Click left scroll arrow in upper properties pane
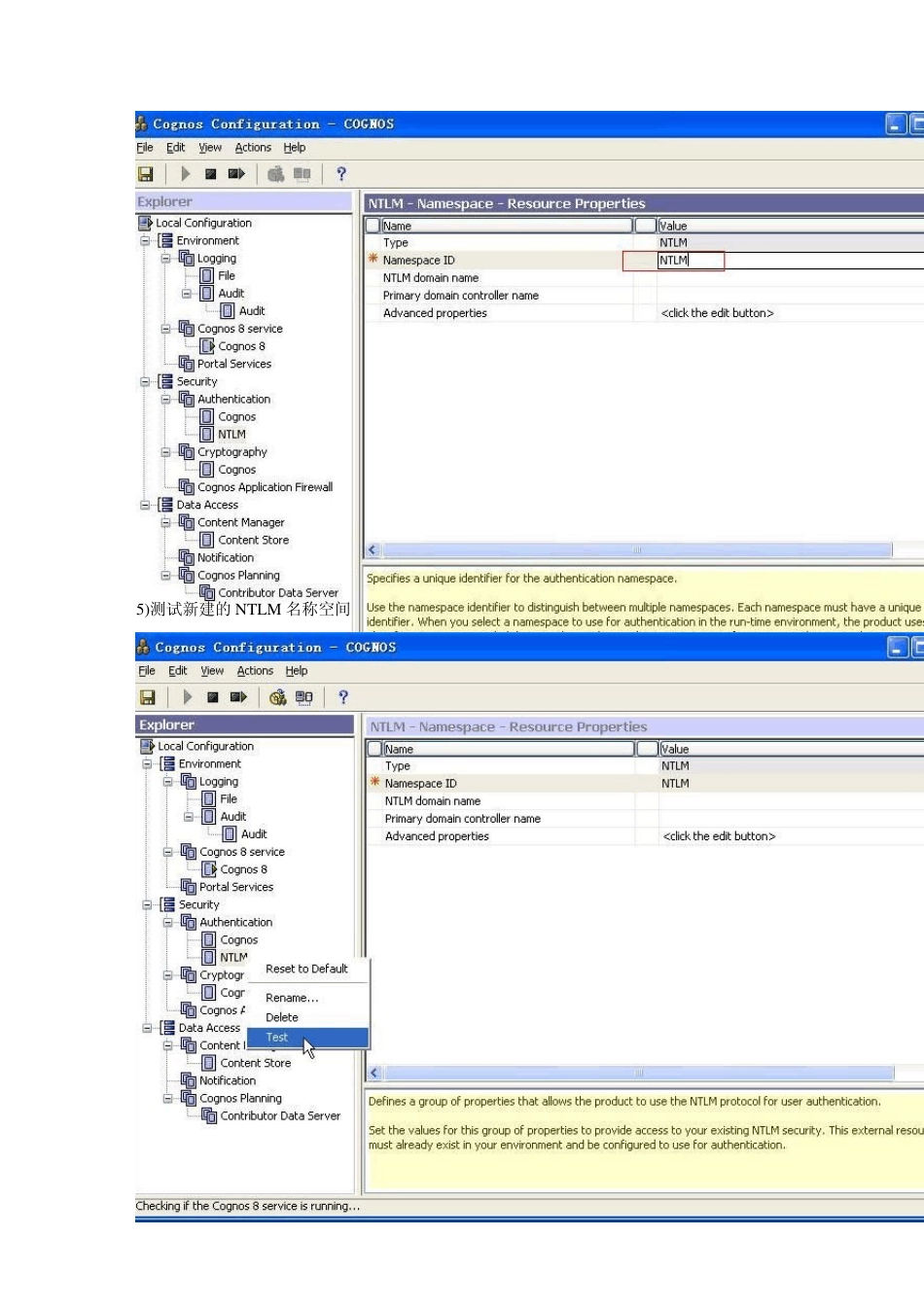Image resolution: width=924 pixels, height=1307 pixels. [373, 550]
